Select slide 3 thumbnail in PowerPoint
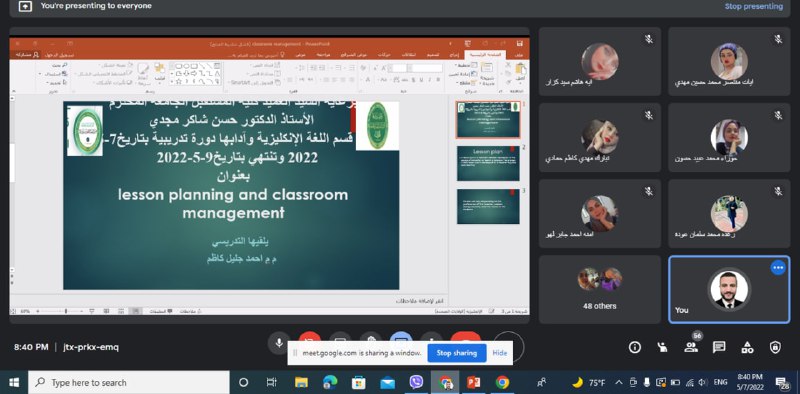Viewport: 800px width, 394px height. 488,206
